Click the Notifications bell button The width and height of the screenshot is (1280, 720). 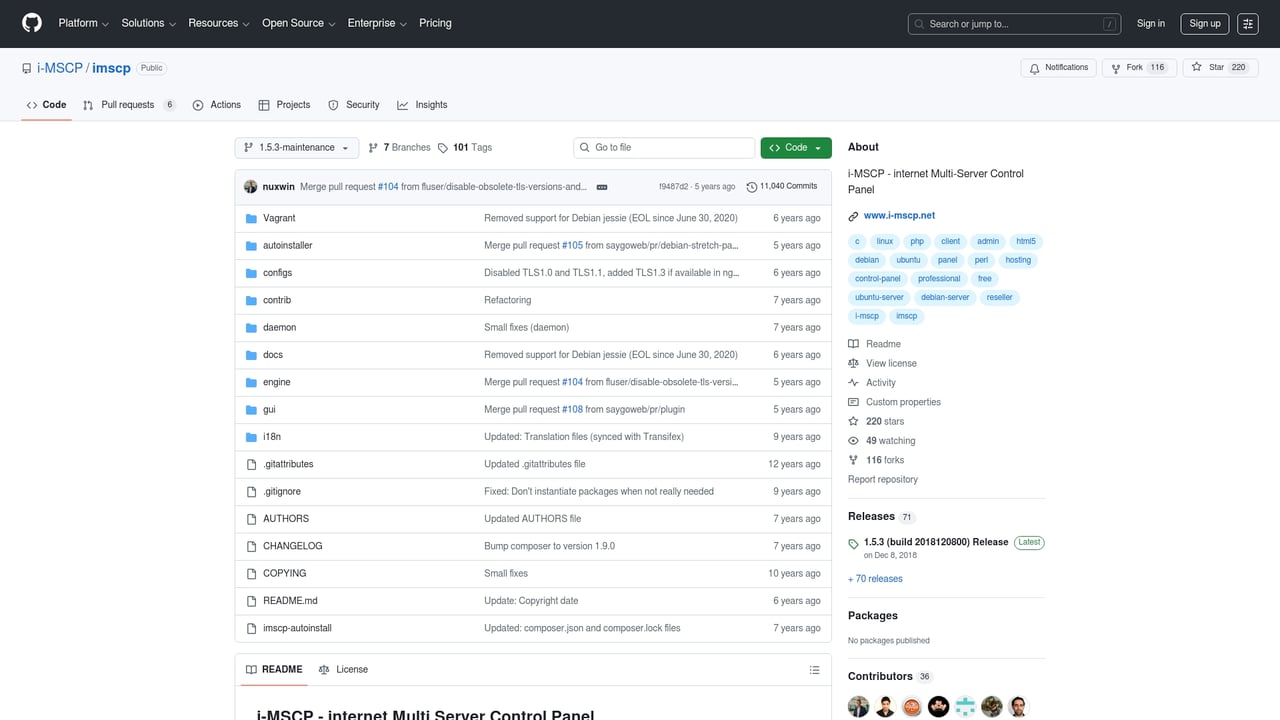[x=1059, y=68]
